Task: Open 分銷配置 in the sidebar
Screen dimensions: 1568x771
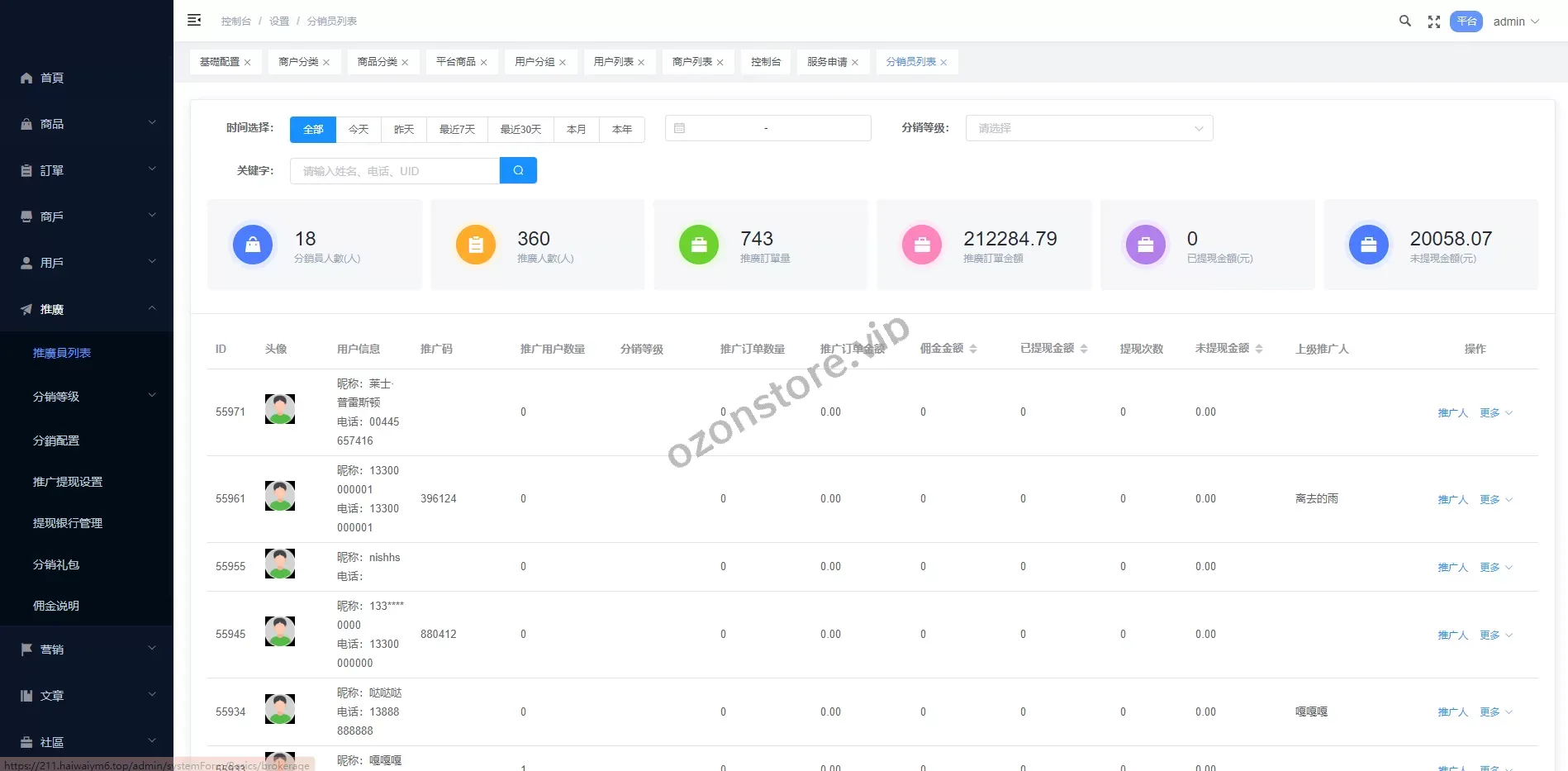Action: 56,441
